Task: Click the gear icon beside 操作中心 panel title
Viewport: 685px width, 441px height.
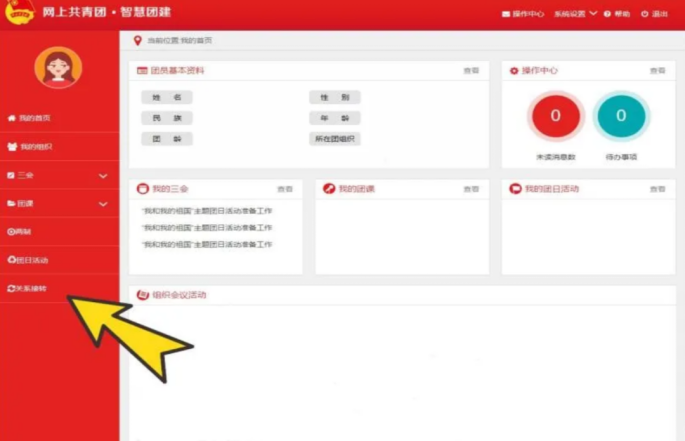Action: click(514, 71)
